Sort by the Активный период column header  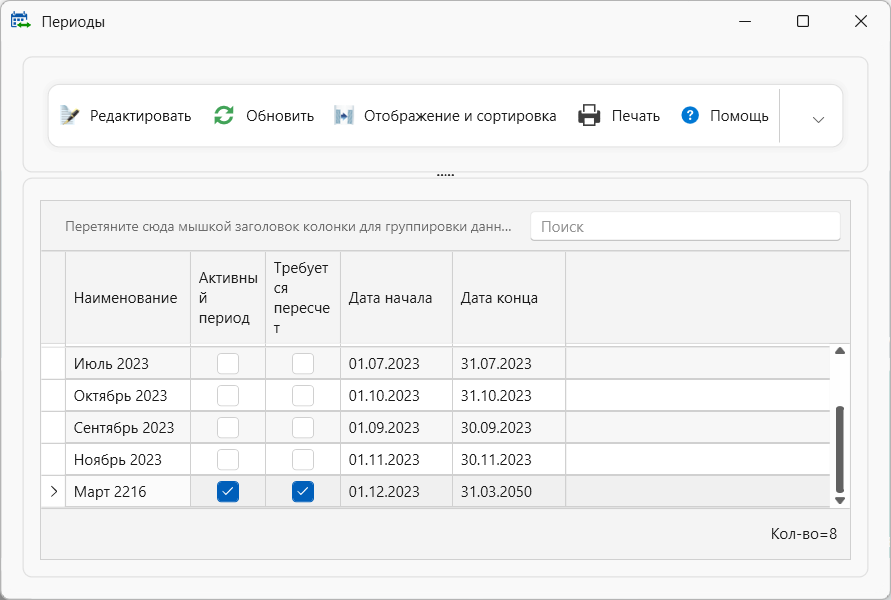click(228, 298)
